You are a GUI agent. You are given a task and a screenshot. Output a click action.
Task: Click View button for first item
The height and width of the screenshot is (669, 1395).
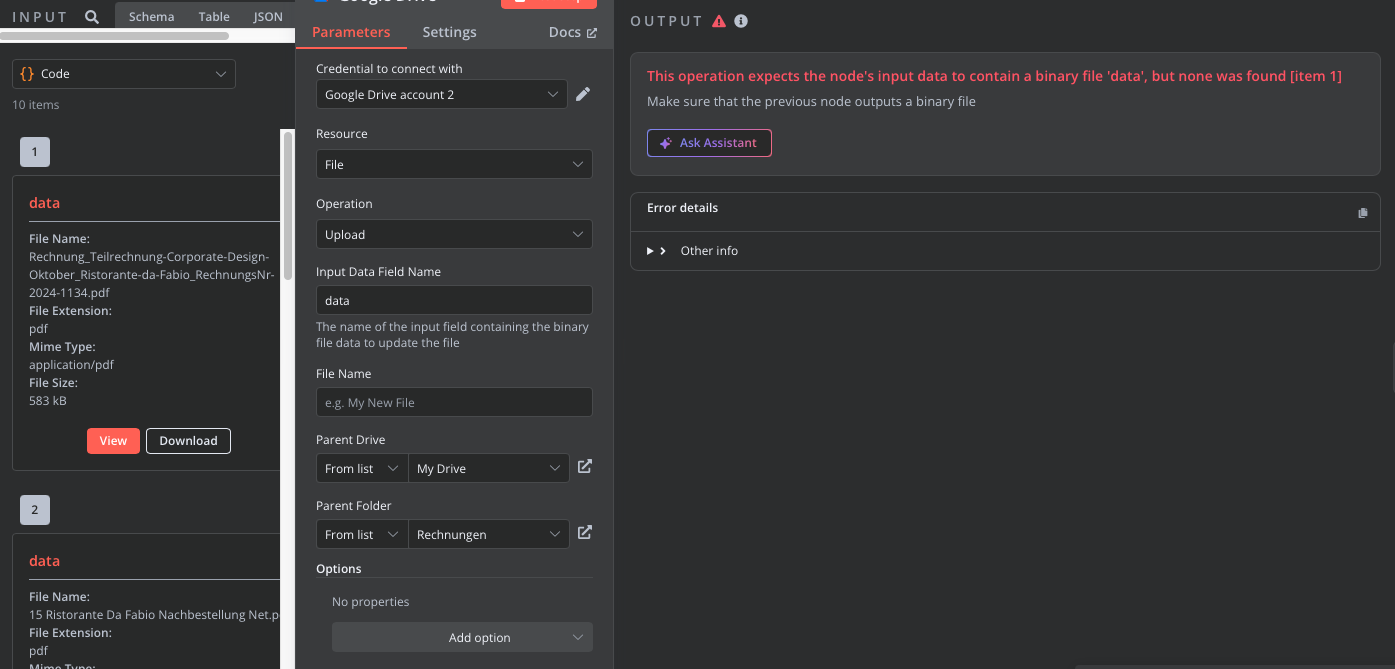113,441
